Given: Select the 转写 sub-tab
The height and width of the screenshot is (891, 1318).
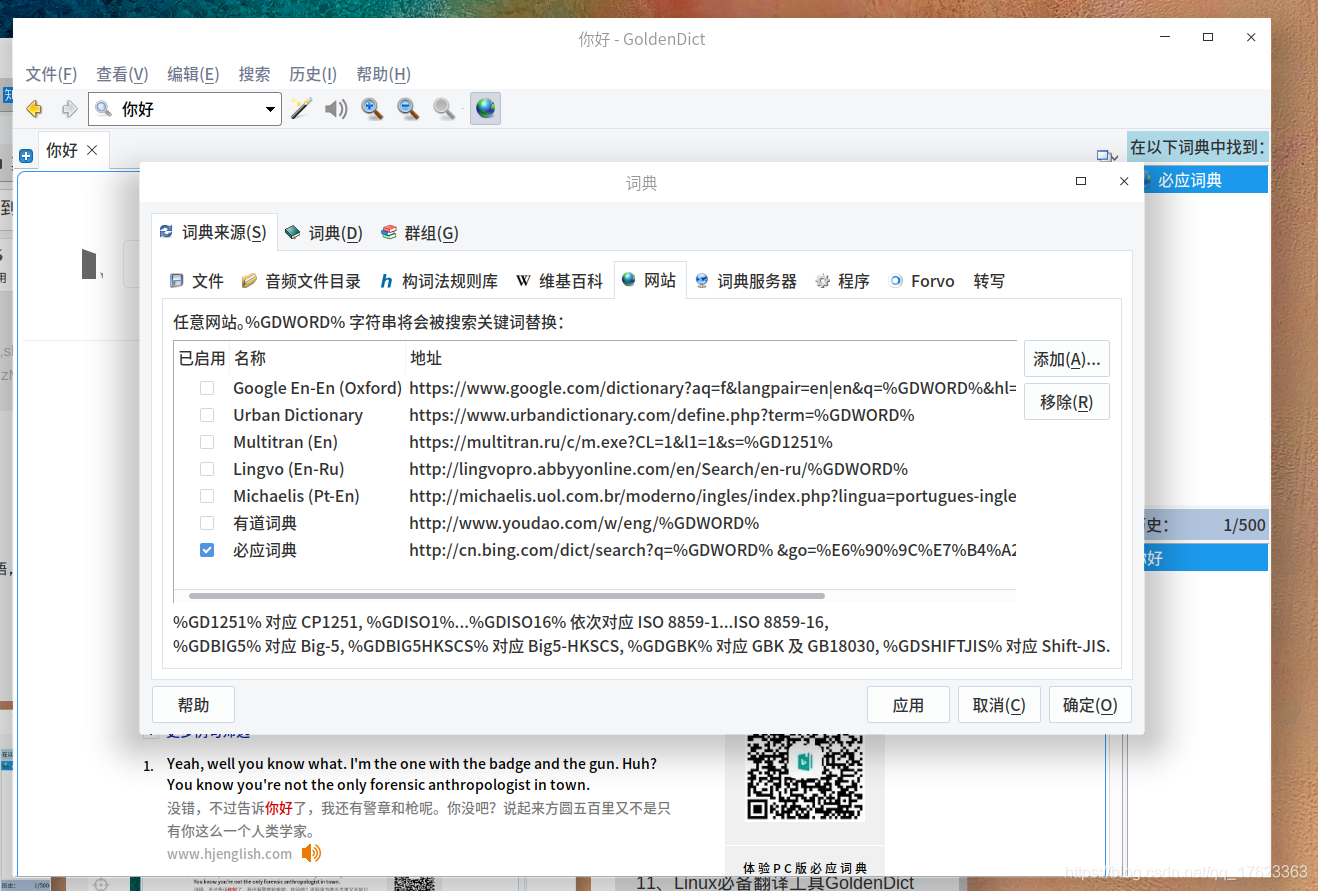Looking at the screenshot, I should [989, 281].
